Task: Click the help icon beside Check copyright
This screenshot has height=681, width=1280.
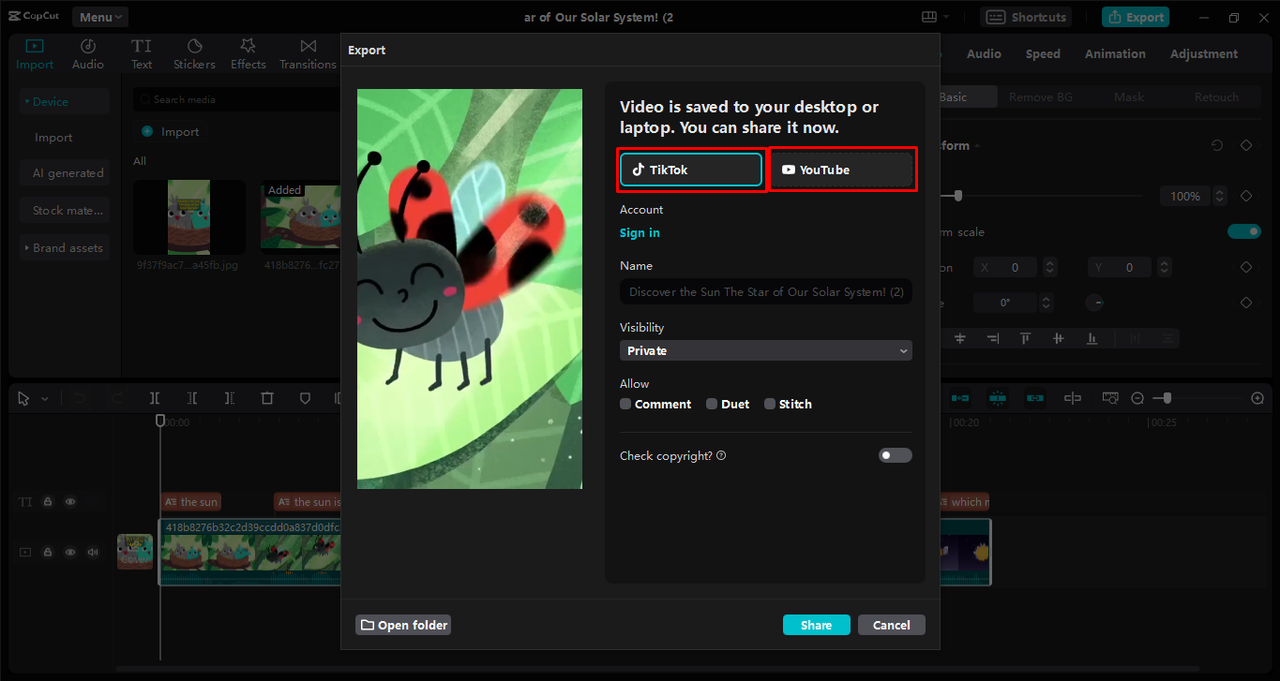Action: (x=721, y=456)
